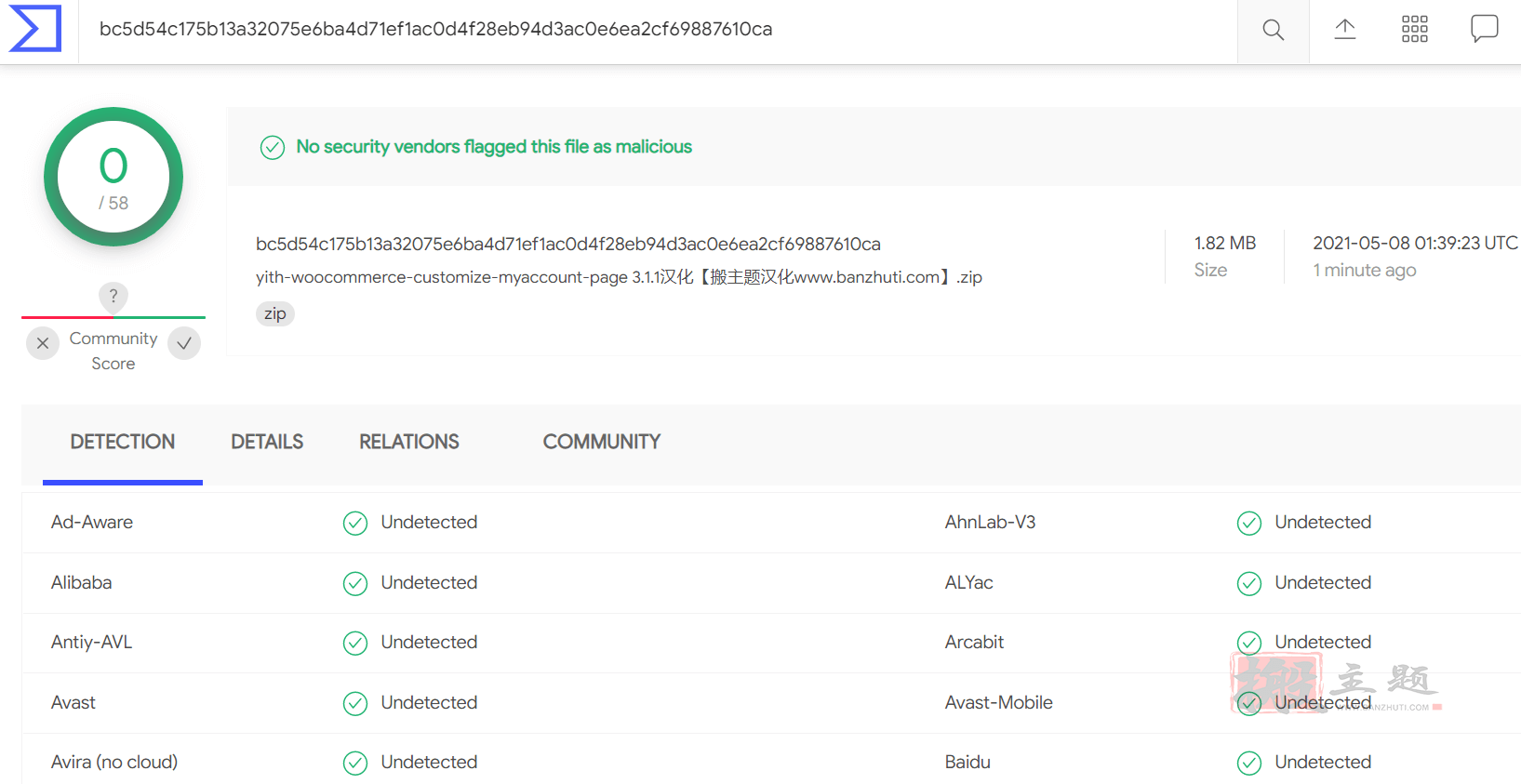Screen dimensions: 1521x784
Task: Click the AhnLab-V3 vendor name
Action: [x=990, y=522]
